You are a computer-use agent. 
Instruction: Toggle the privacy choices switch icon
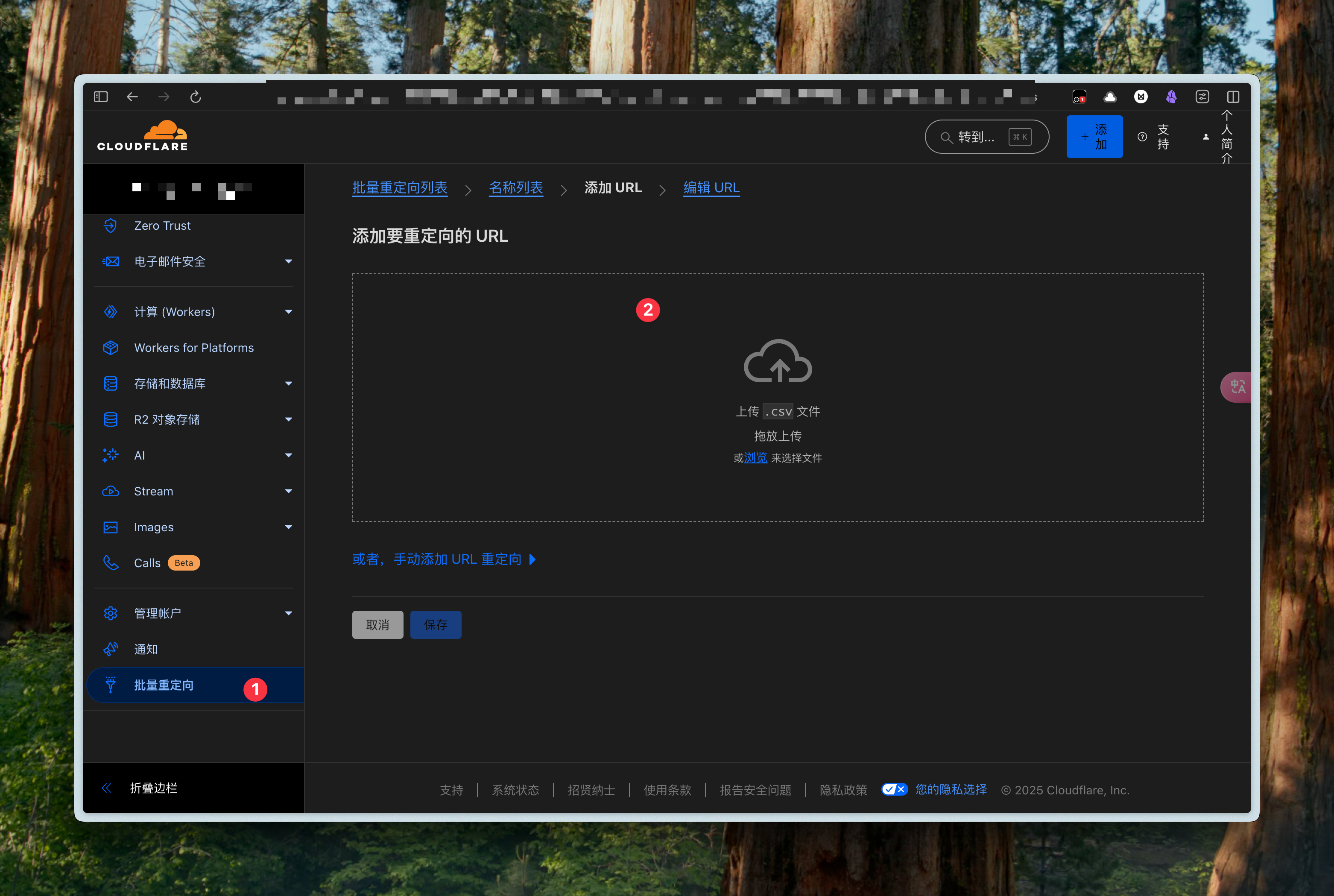click(x=894, y=789)
